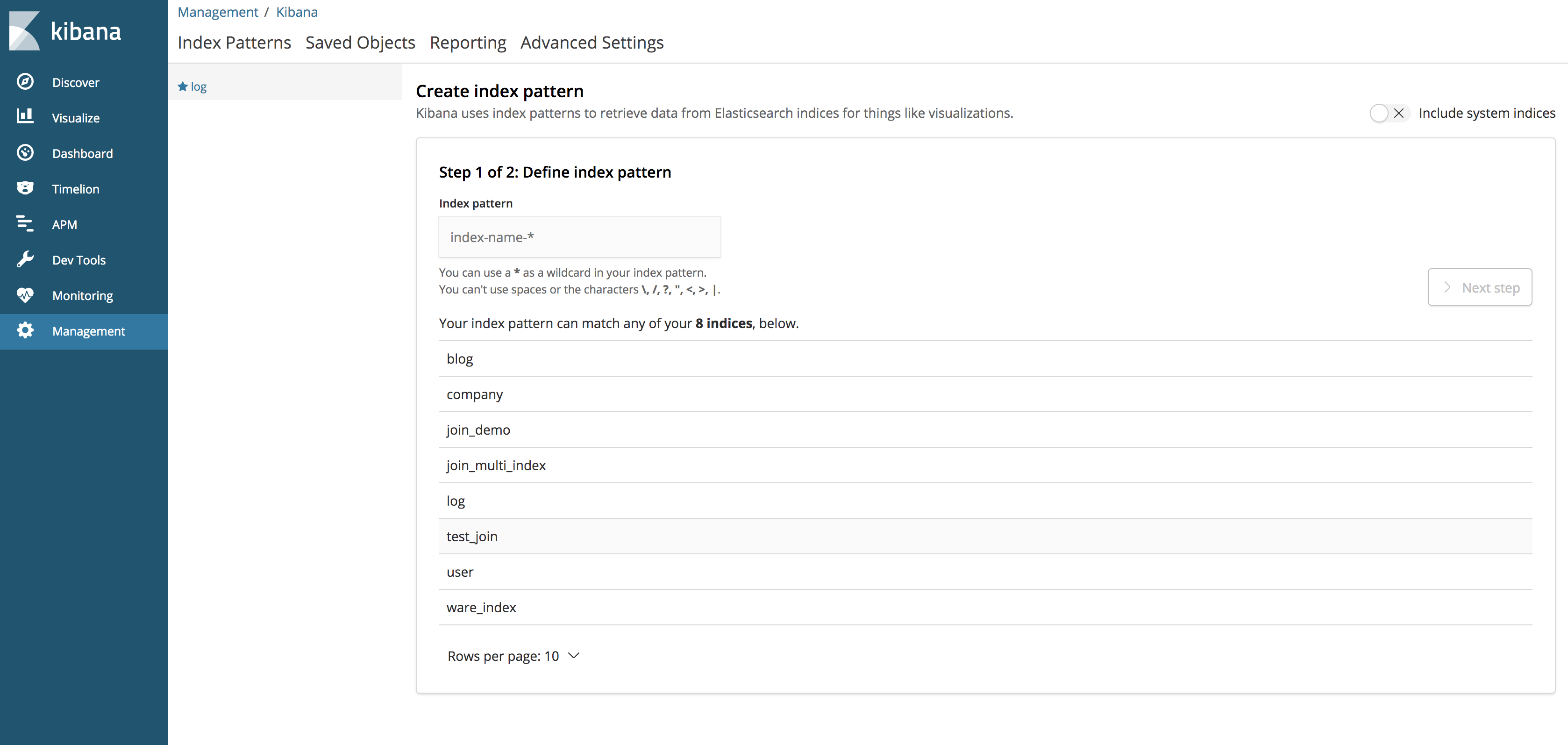Select the test_join index row
The height and width of the screenshot is (745, 1568).
pyautogui.click(x=985, y=536)
